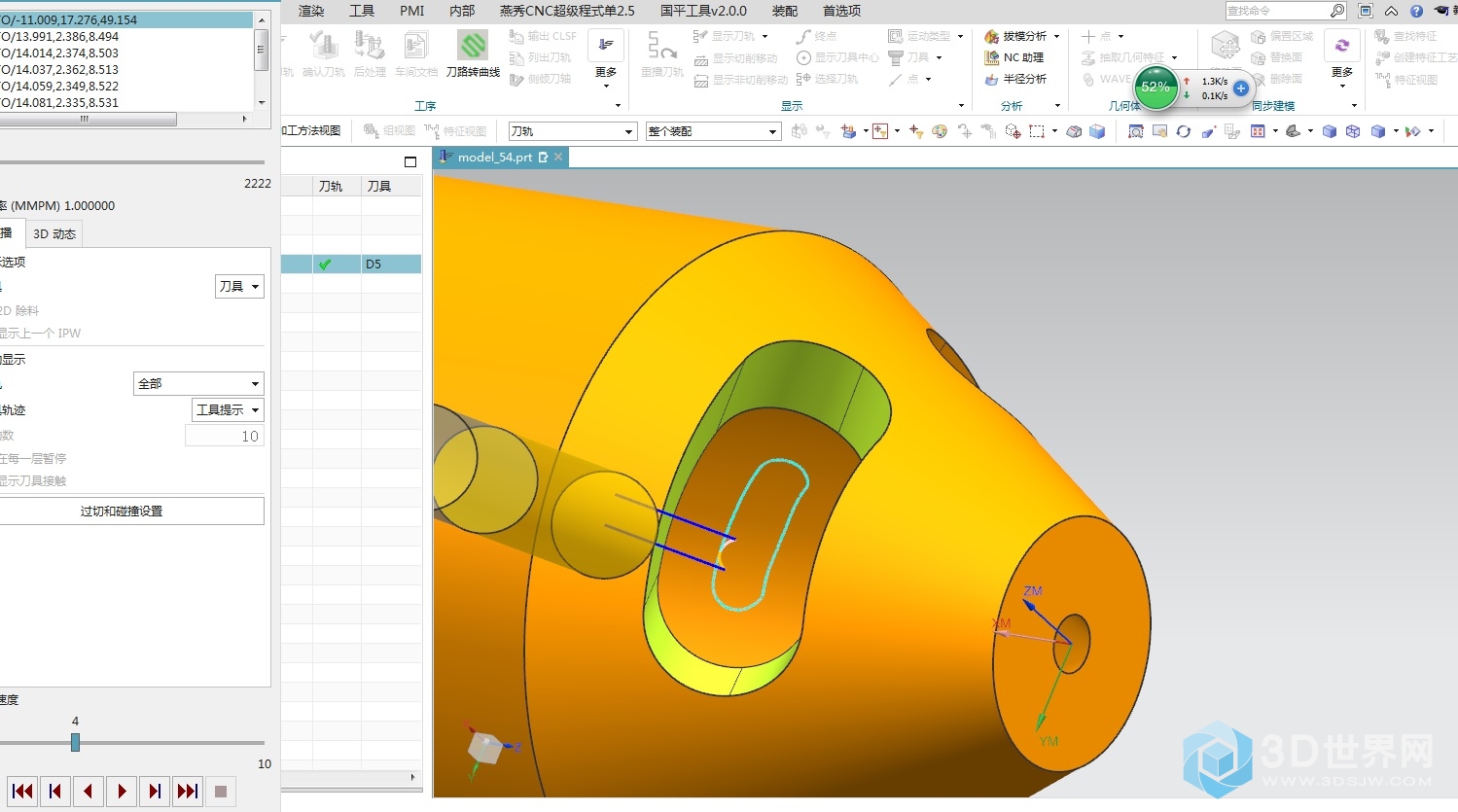Image resolution: width=1458 pixels, height=812 pixels.
Task: Click rewind to start of toolpath button
Action: click(22, 792)
